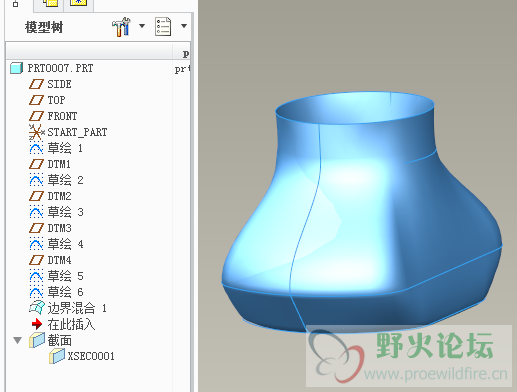
Task: Open dropdown arrow next to settings tool
Action: (142, 26)
